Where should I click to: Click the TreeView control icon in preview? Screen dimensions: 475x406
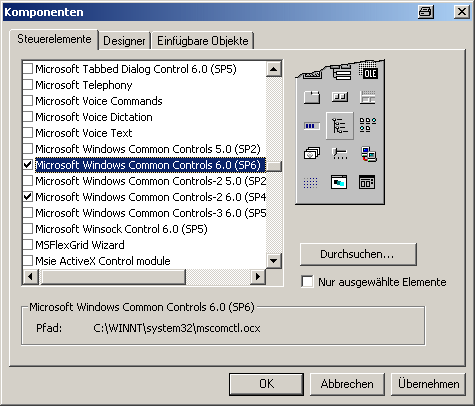pyautogui.click(x=340, y=126)
